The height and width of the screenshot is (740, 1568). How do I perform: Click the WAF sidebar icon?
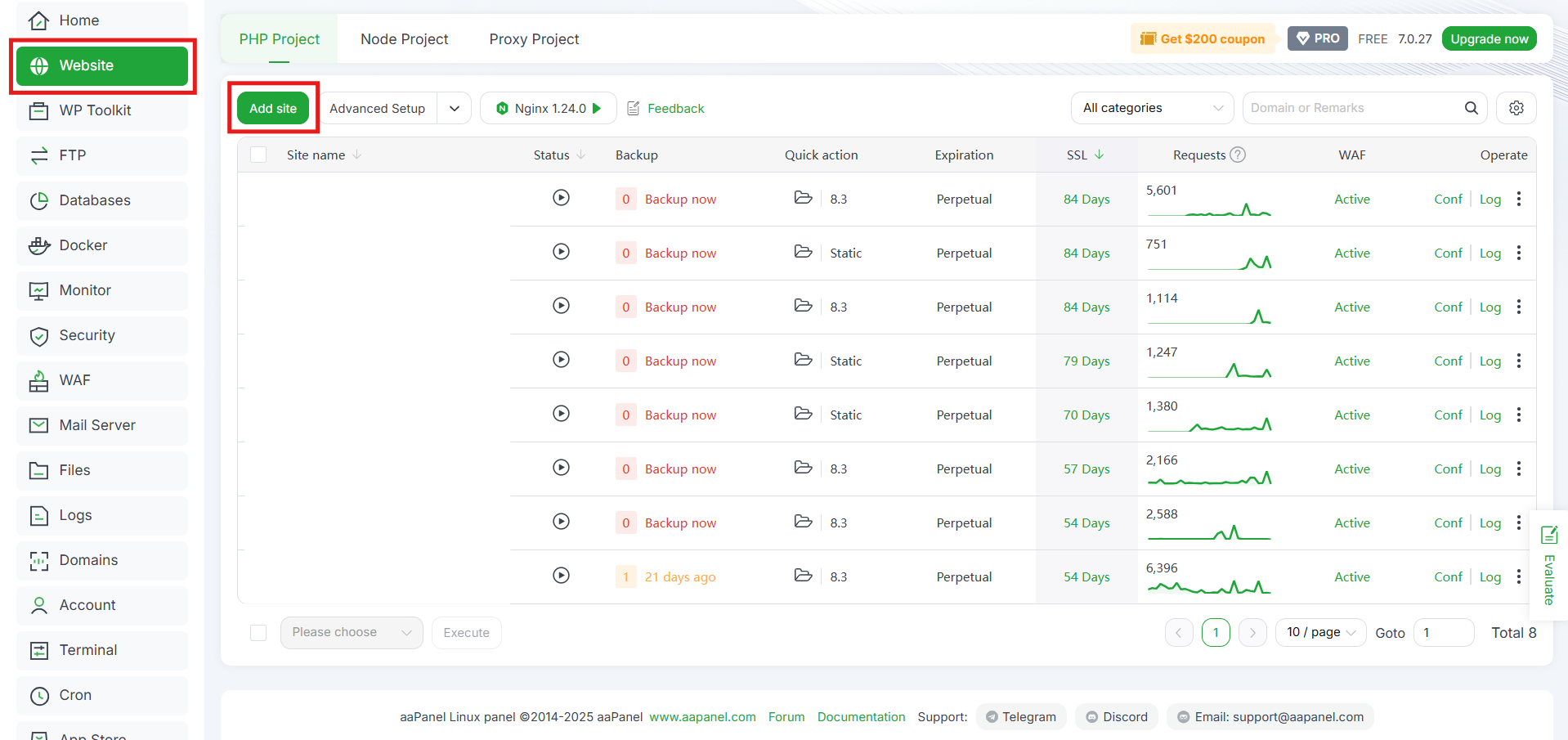click(x=38, y=381)
